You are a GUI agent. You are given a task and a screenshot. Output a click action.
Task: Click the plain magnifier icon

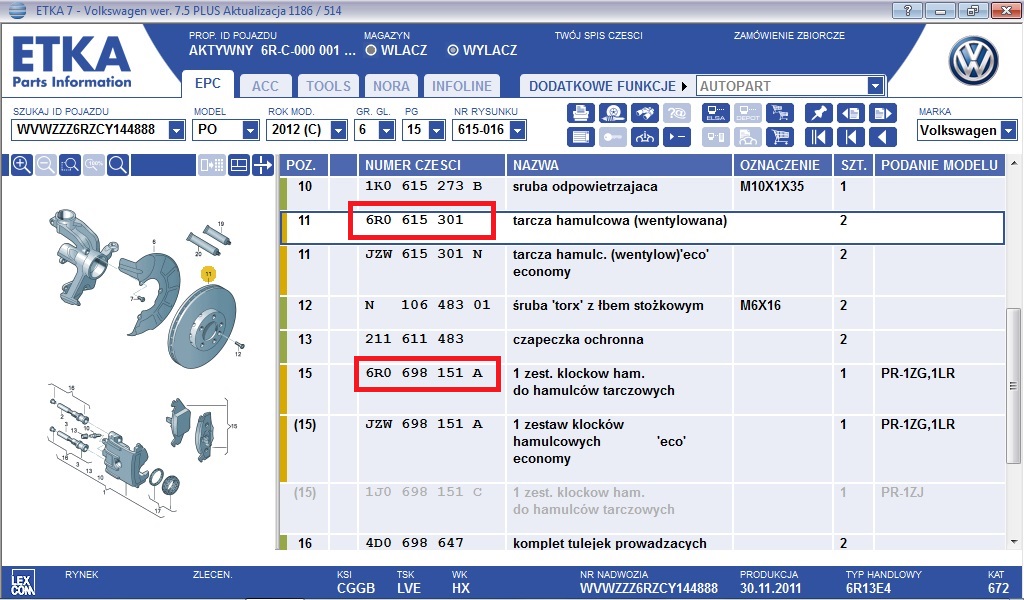click(x=118, y=165)
